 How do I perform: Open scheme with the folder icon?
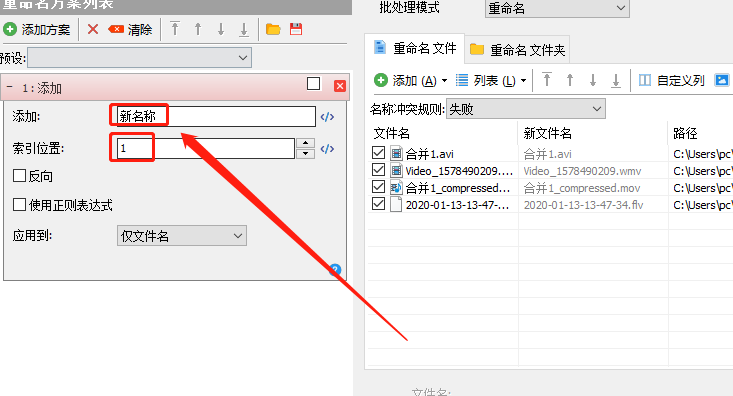[273, 29]
